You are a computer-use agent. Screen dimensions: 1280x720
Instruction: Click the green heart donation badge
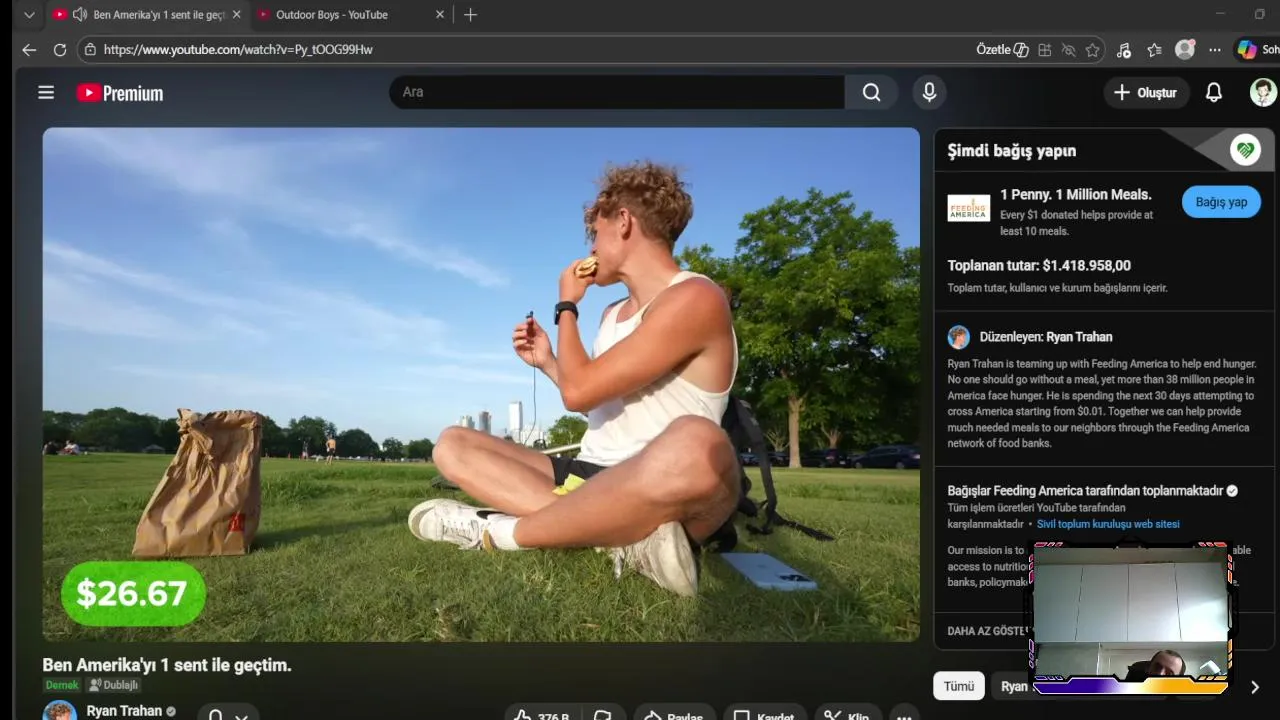[1245, 150]
